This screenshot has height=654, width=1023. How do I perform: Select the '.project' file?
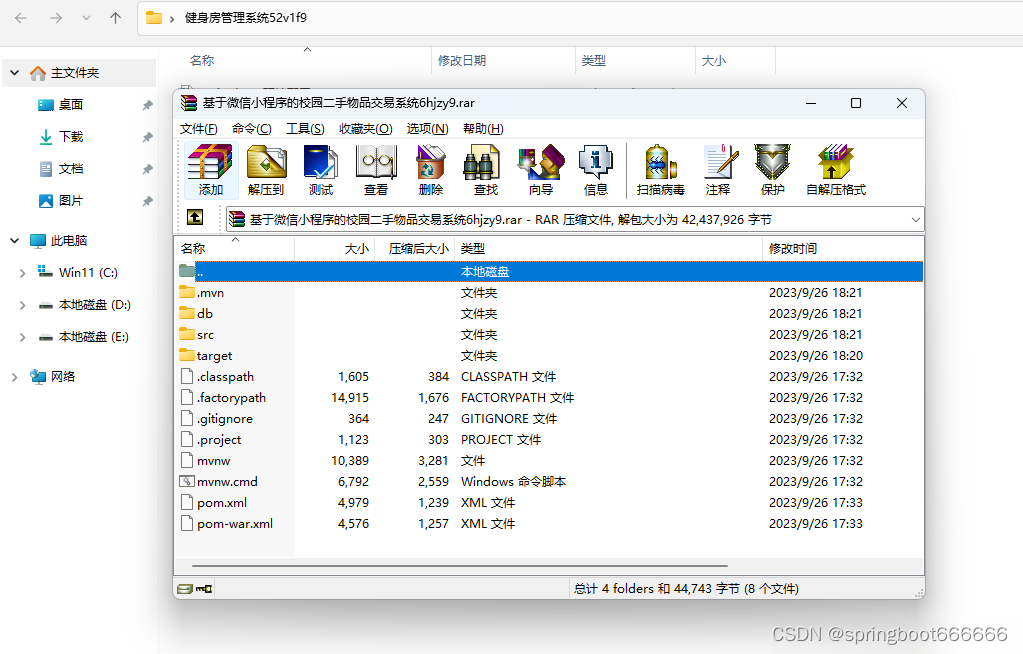pyautogui.click(x=549, y=439)
